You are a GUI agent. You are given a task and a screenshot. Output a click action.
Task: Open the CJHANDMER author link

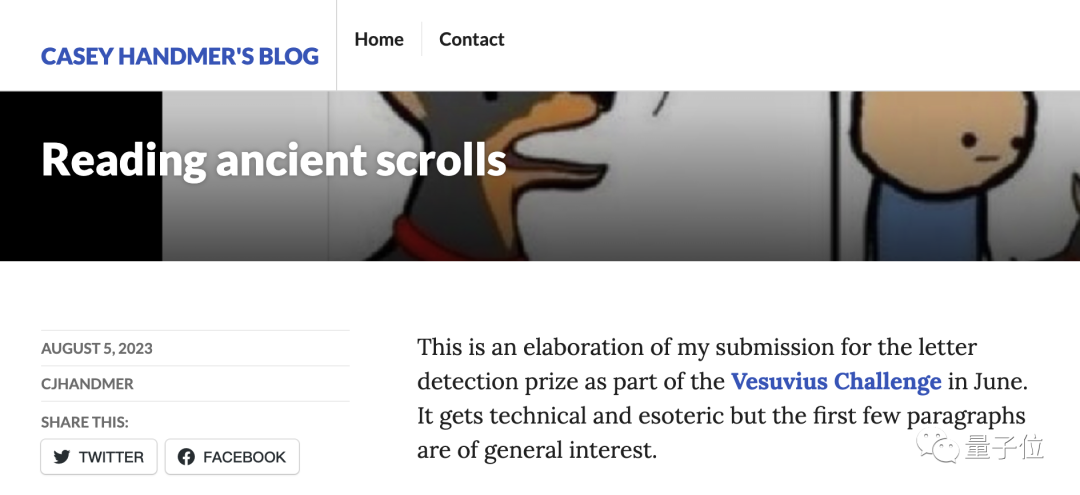pos(87,384)
